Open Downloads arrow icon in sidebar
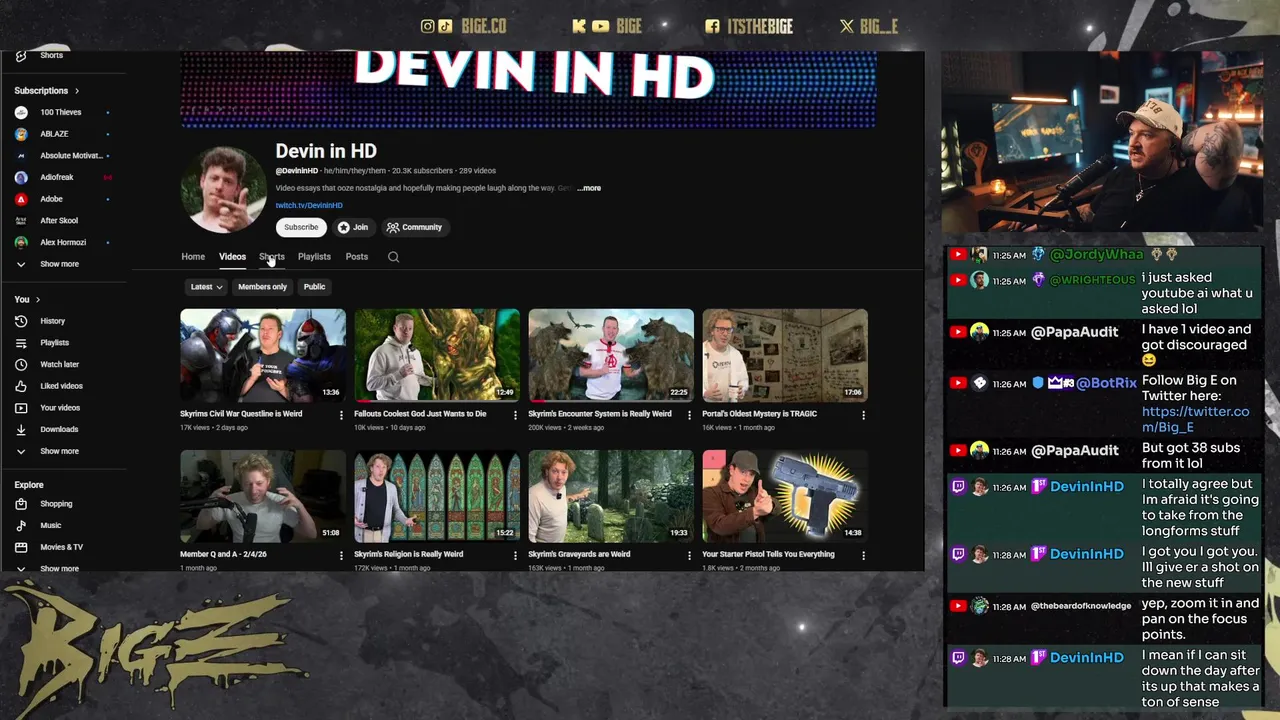This screenshot has width=1280, height=720. (21, 429)
